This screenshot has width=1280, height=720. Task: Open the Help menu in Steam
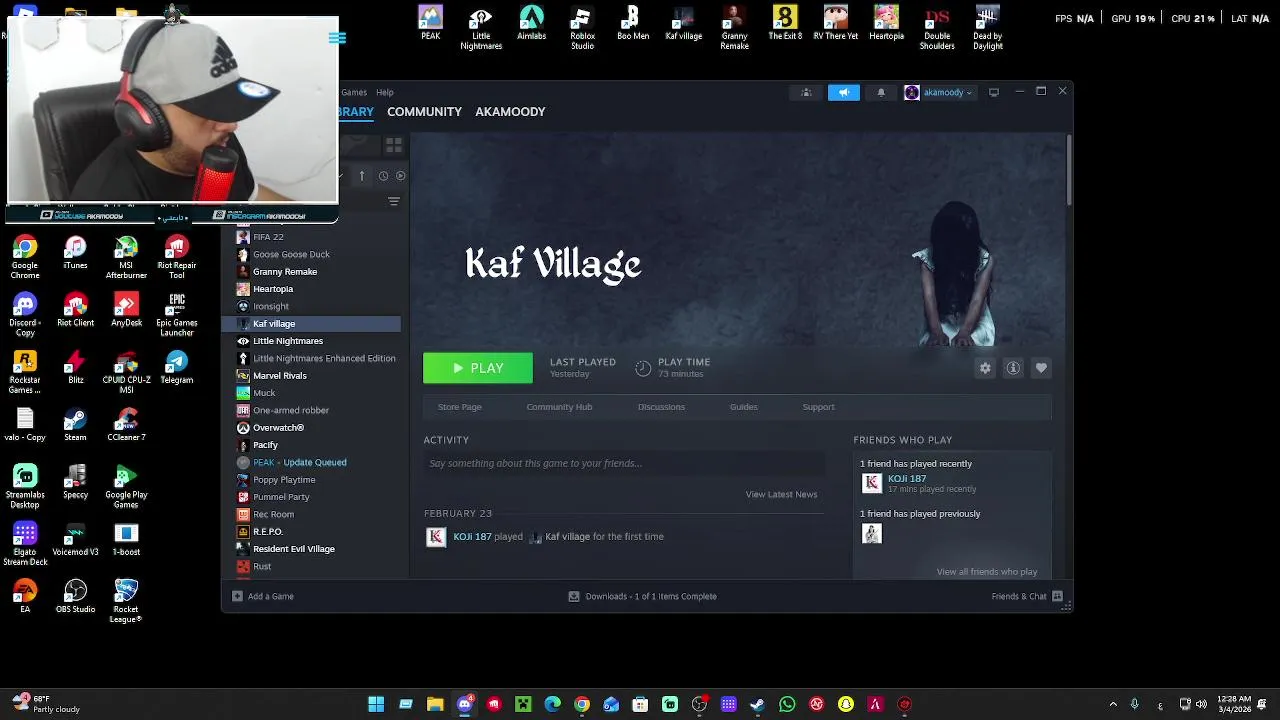tap(385, 92)
